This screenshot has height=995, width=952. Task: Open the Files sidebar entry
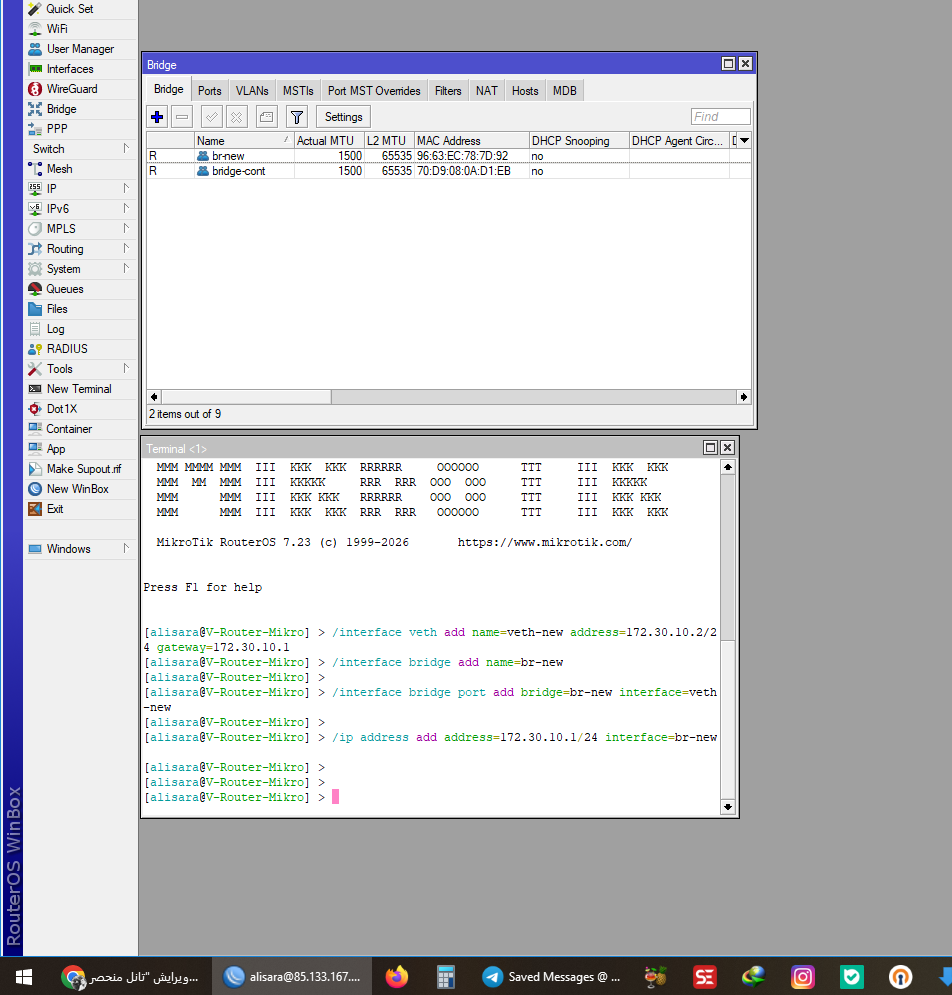[x=81, y=309]
